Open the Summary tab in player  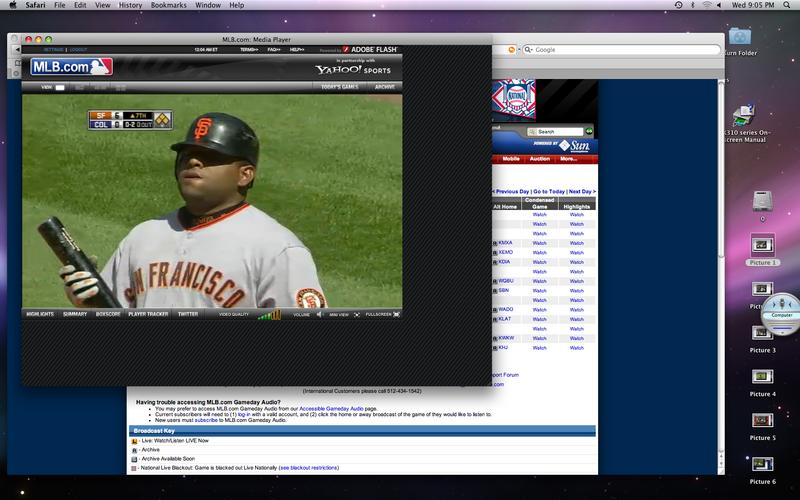(x=75, y=314)
